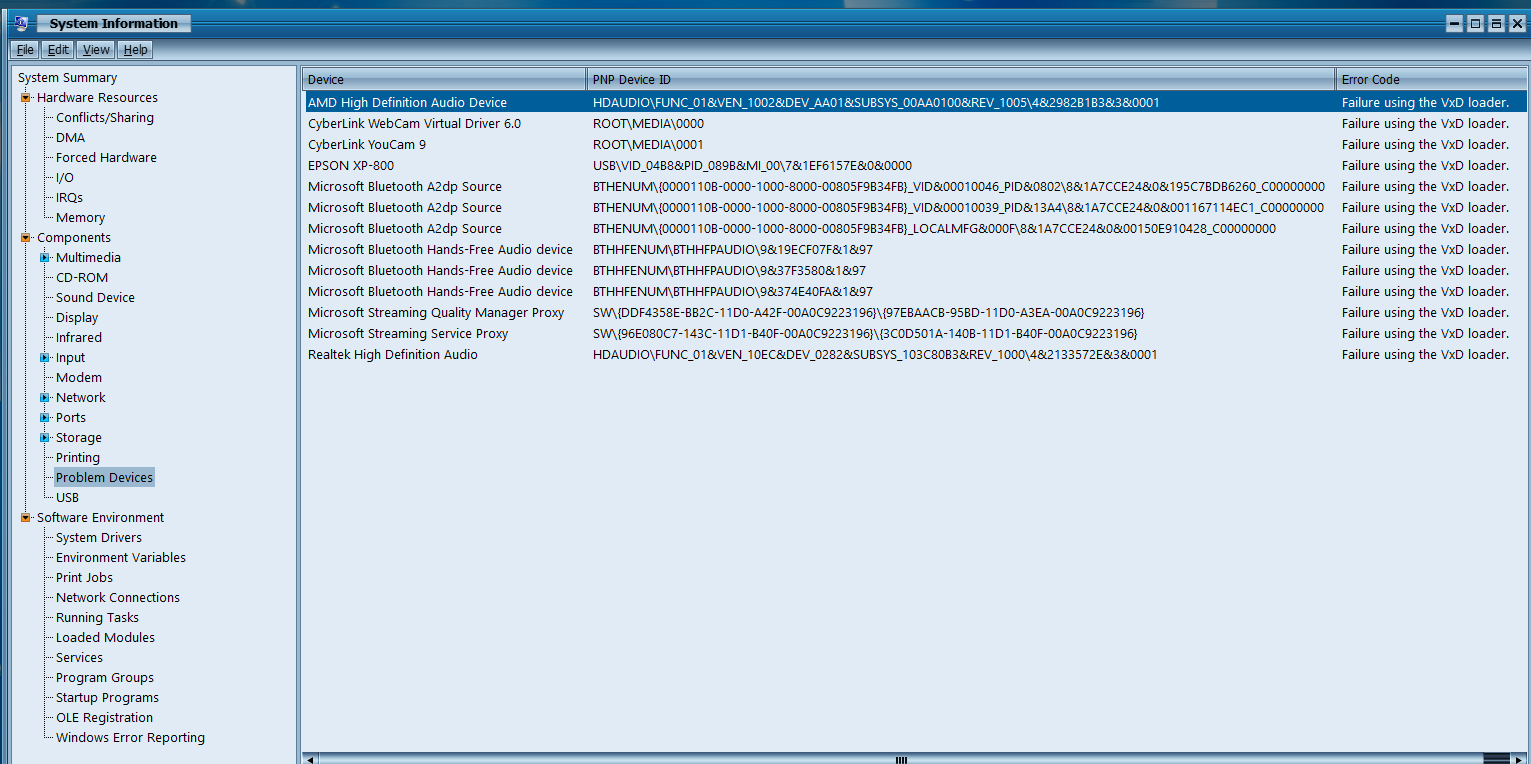
Task: Click BTHHFENUM\BTHHFPAUDIO\9&19ECF07F&1&97 cell
Action: click(733, 250)
